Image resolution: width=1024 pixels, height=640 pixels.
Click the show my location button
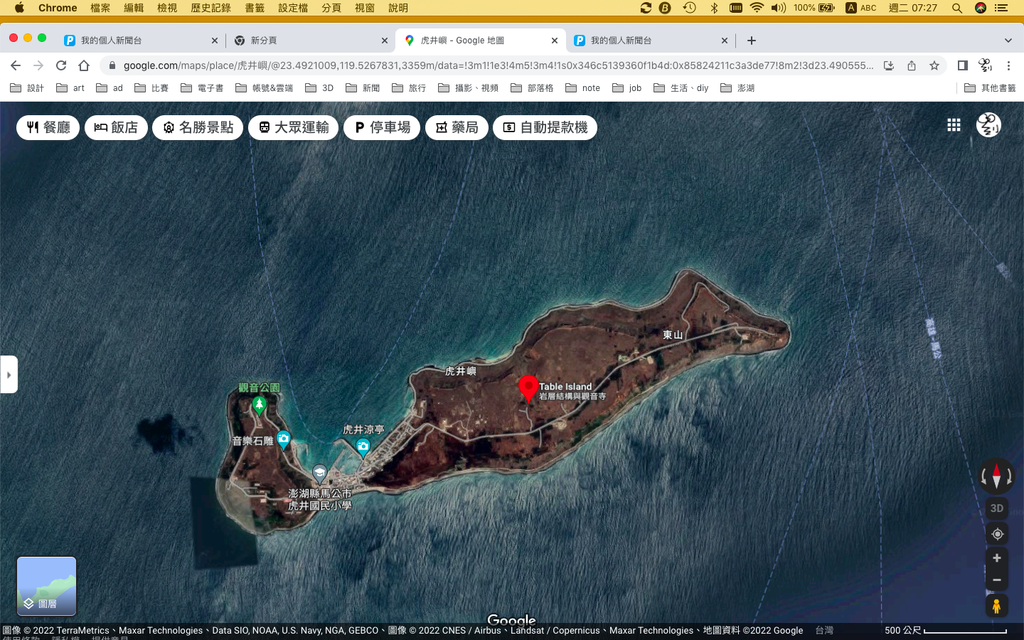pyautogui.click(x=996, y=534)
